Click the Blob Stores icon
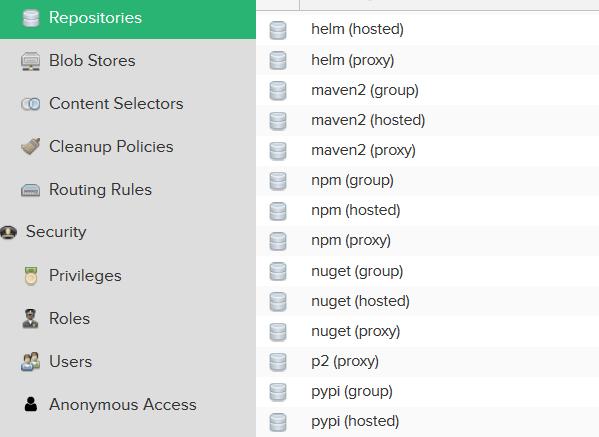This screenshot has width=599, height=437. [x=31, y=61]
